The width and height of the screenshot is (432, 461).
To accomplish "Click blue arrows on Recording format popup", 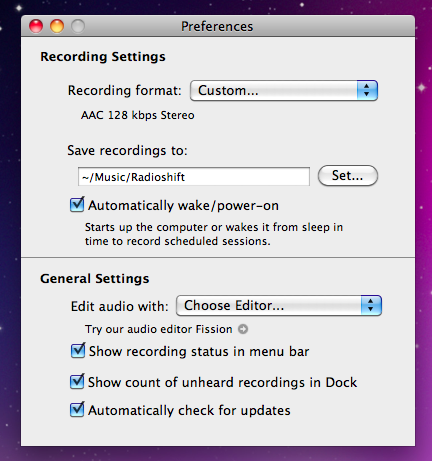I will pyautogui.click(x=367, y=90).
